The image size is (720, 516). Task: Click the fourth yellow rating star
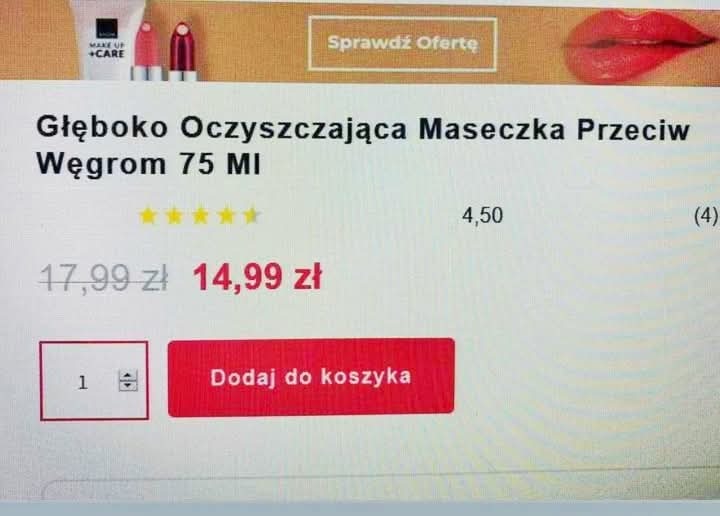coord(226,216)
